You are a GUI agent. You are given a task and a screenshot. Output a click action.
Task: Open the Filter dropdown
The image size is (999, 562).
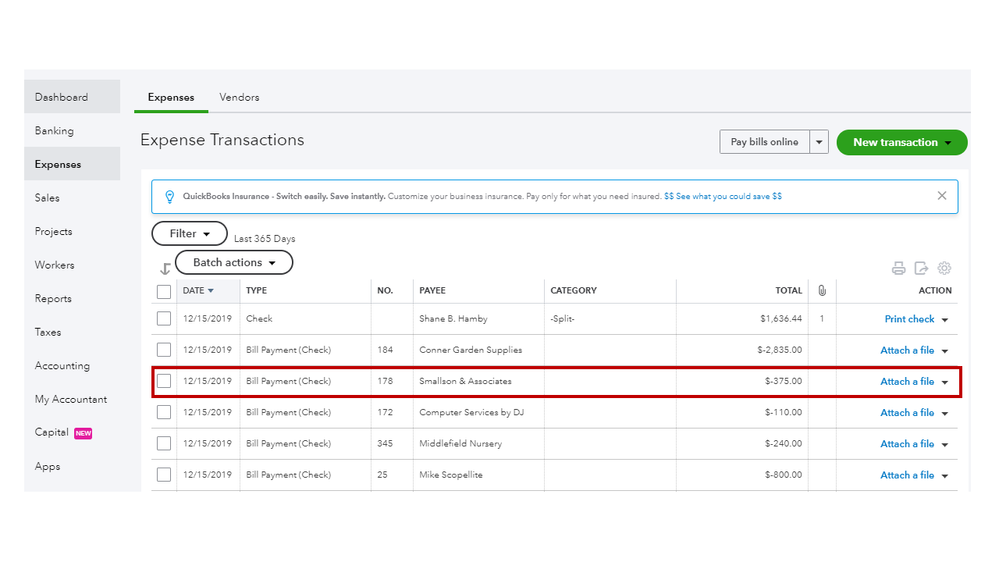tap(189, 233)
